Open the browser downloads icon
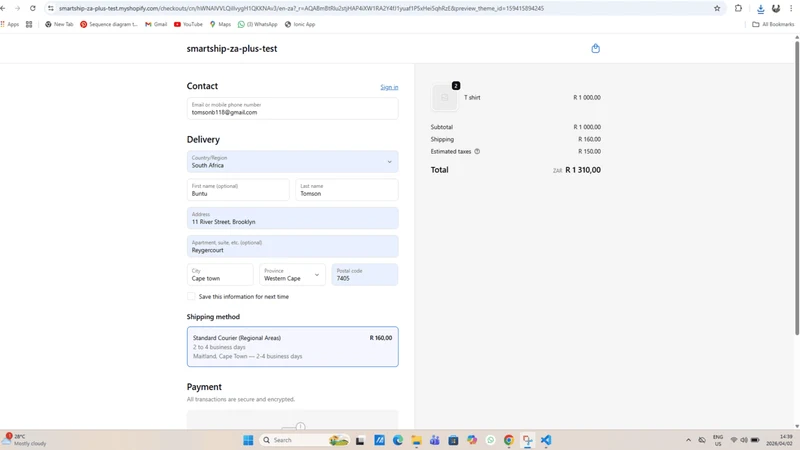Viewport: 800px width, 450px height. [760, 9]
